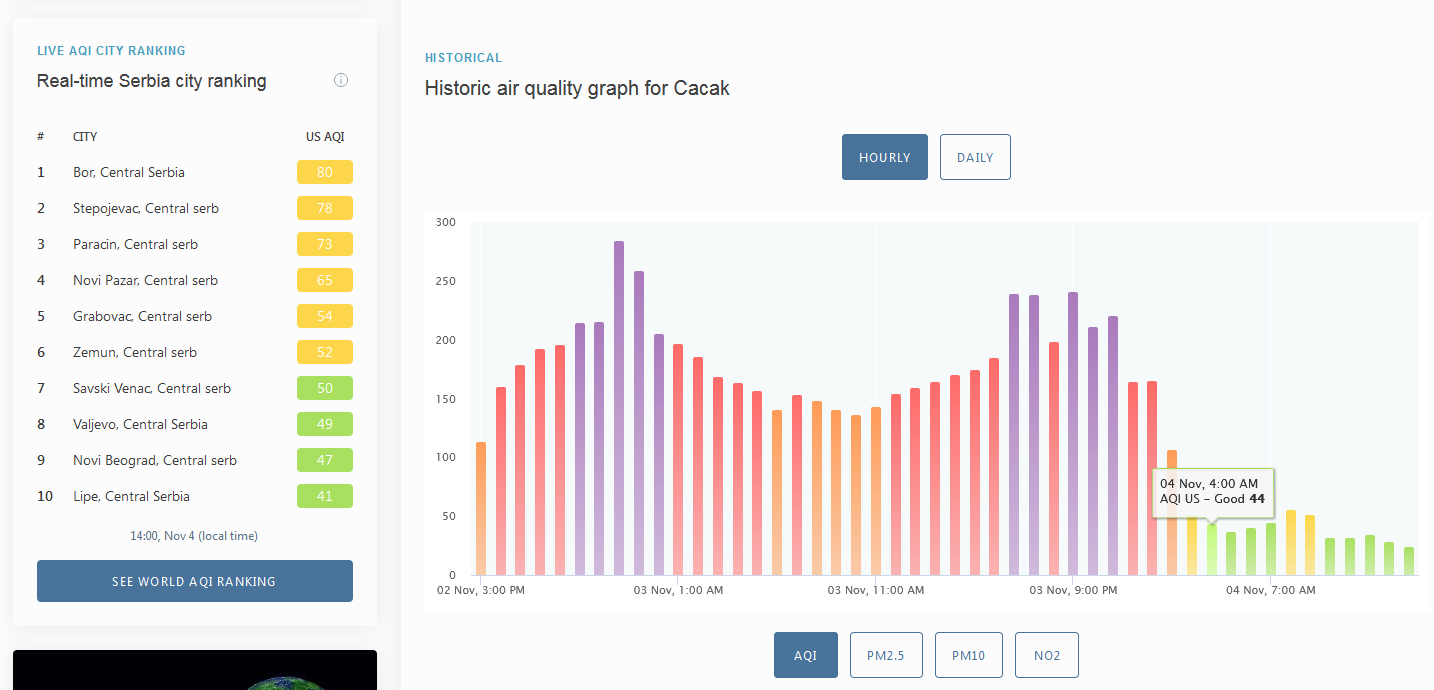Viewport: 1434px width, 690px height.
Task: Open Stepojevac city ranking entry
Action: 146,208
